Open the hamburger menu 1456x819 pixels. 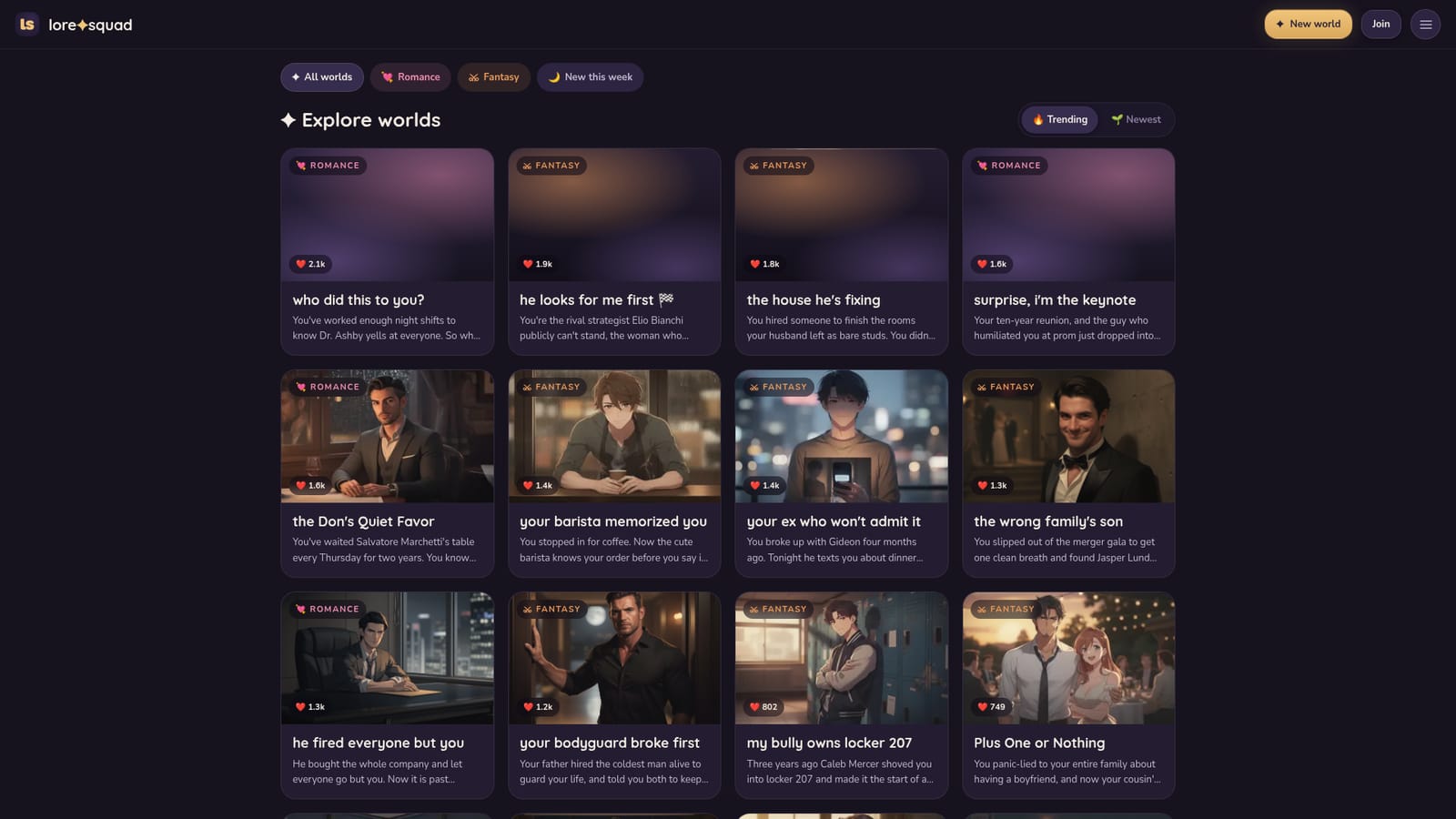coord(1425,25)
